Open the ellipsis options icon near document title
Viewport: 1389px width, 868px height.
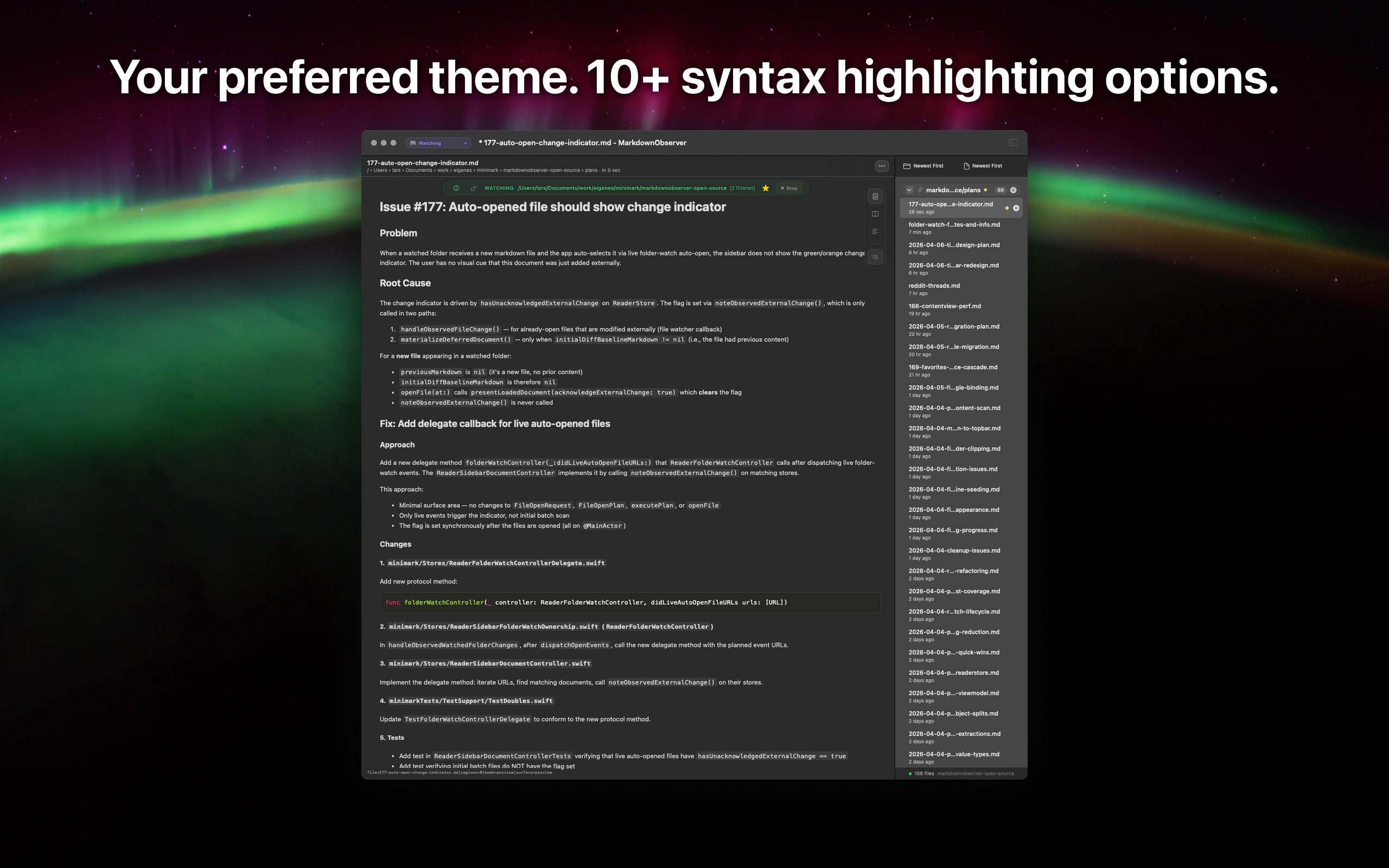pyautogui.click(x=882, y=166)
